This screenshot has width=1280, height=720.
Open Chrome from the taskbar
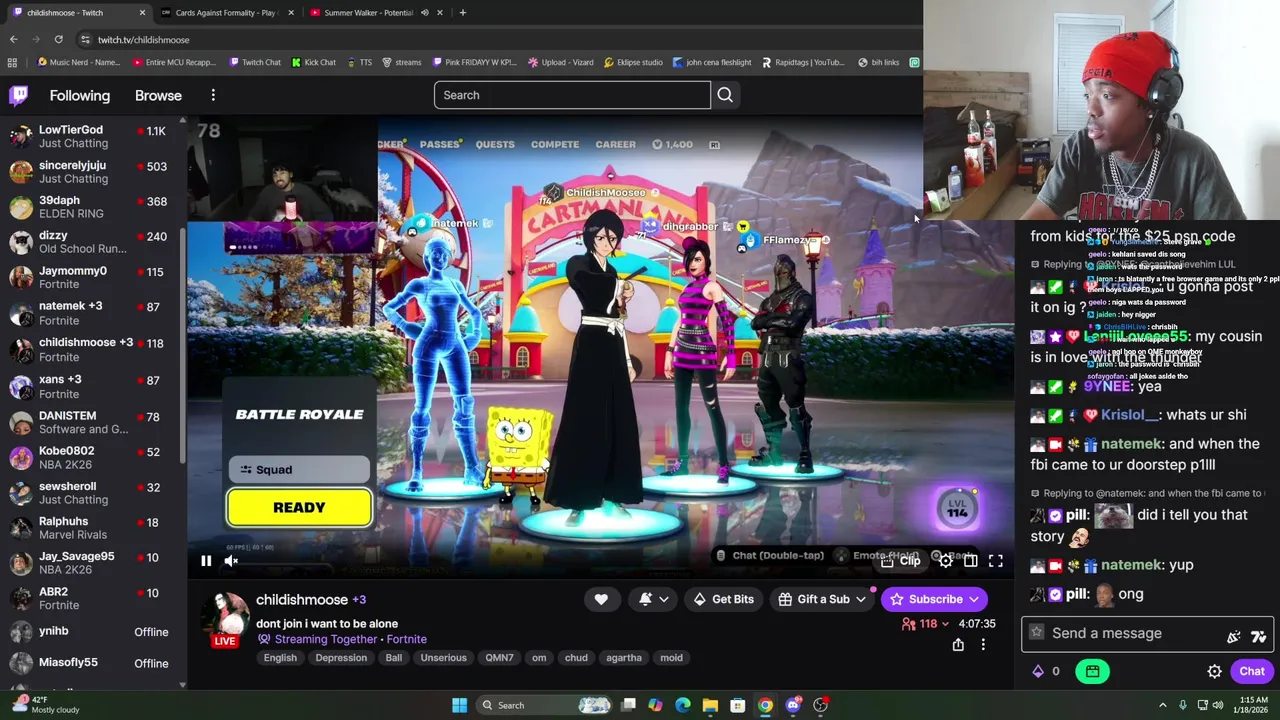pyautogui.click(x=765, y=705)
